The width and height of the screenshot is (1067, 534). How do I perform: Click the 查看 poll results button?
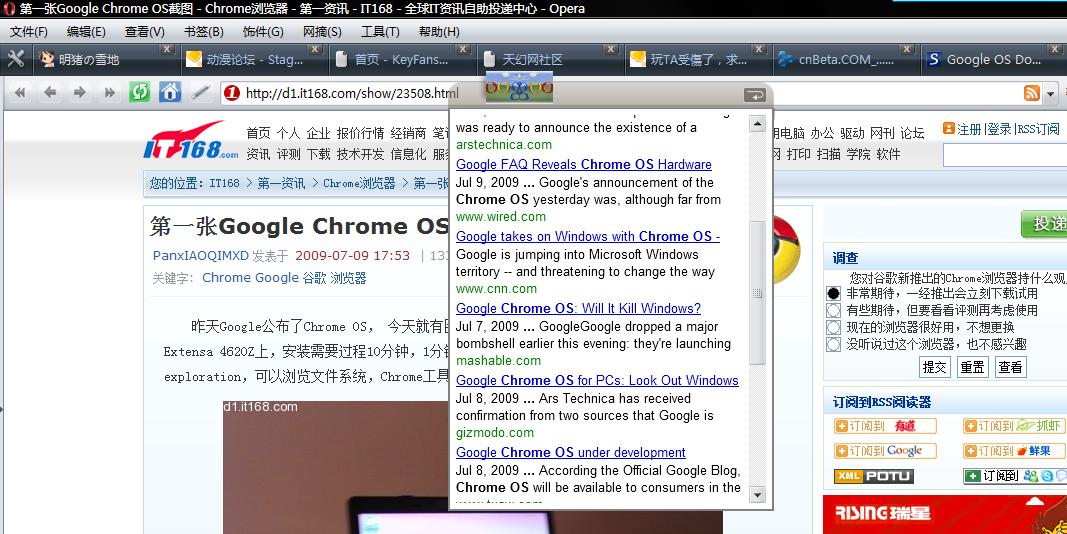tap(1011, 367)
